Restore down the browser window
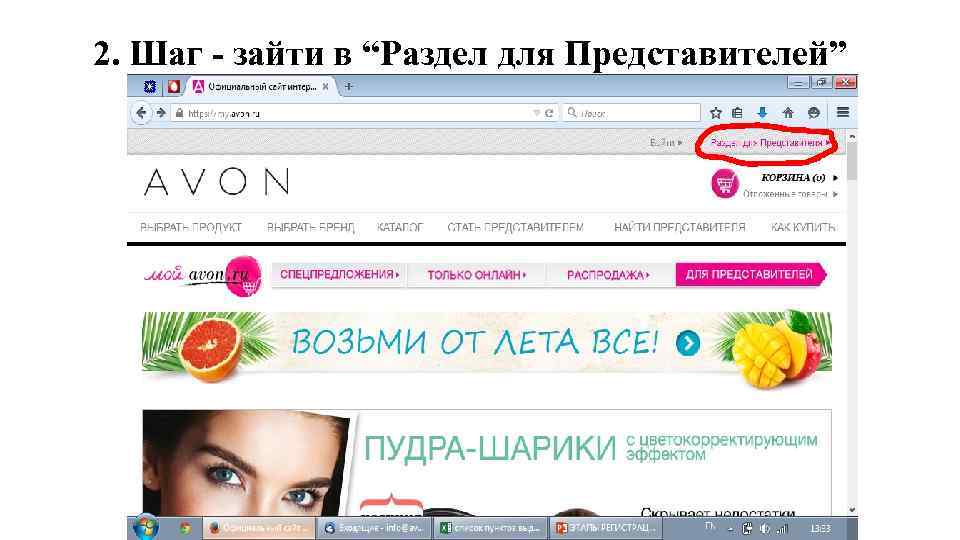960x540 pixels. [820, 83]
